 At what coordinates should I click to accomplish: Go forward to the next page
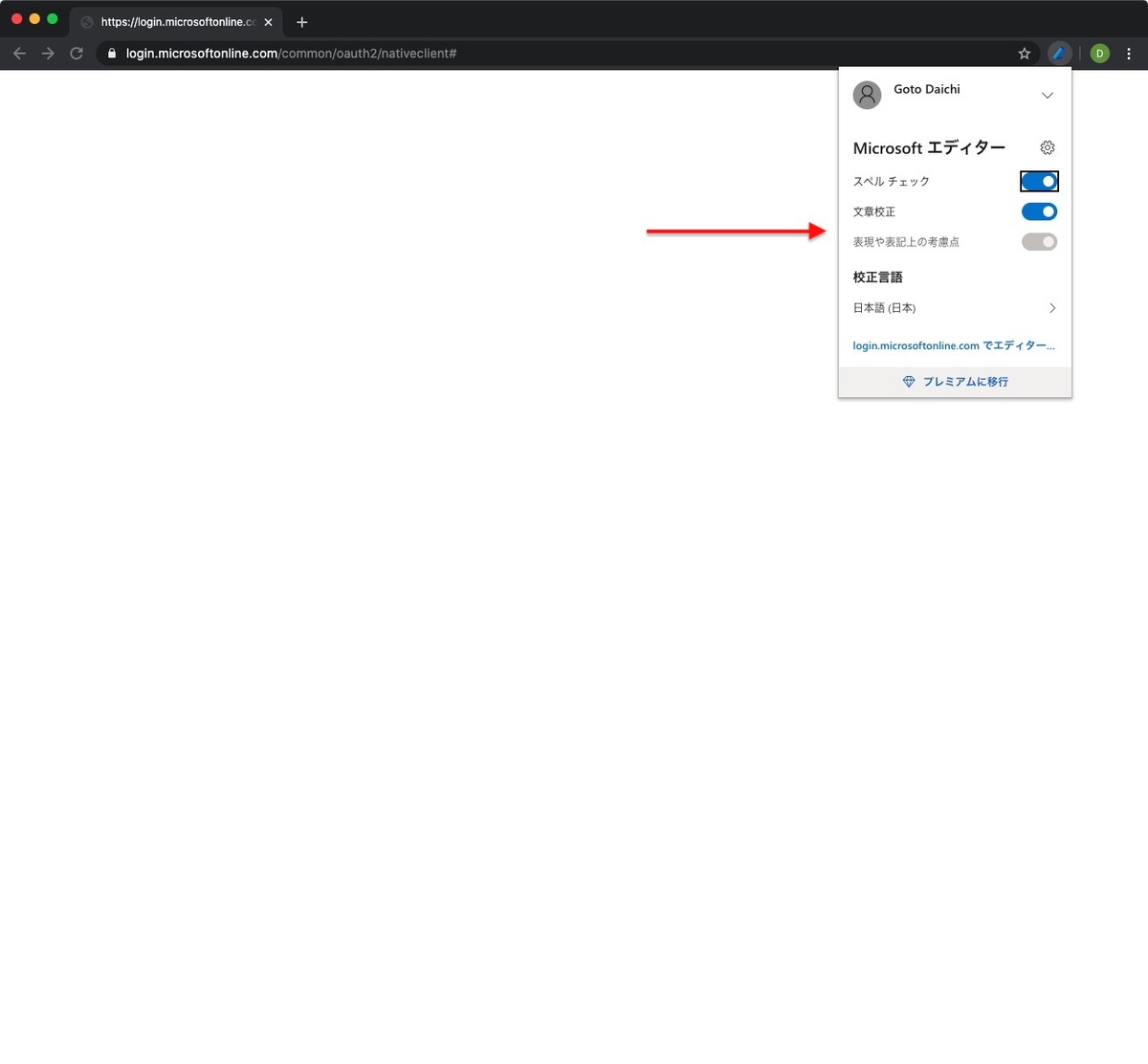pos(48,54)
